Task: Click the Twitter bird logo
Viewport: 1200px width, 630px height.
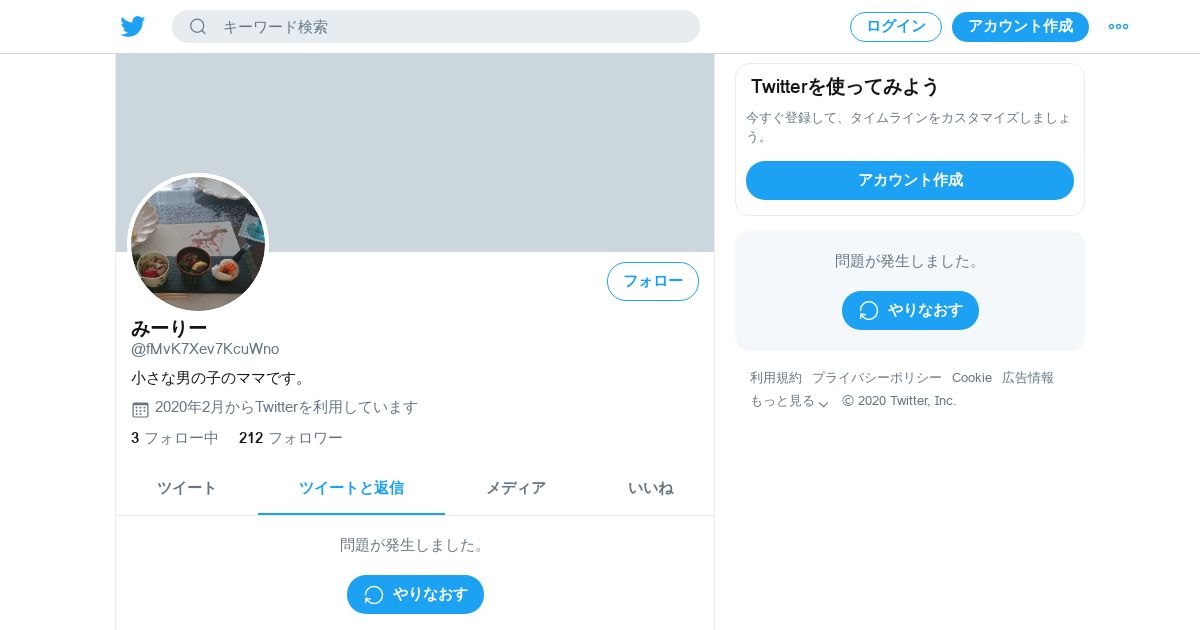Action: [x=133, y=27]
